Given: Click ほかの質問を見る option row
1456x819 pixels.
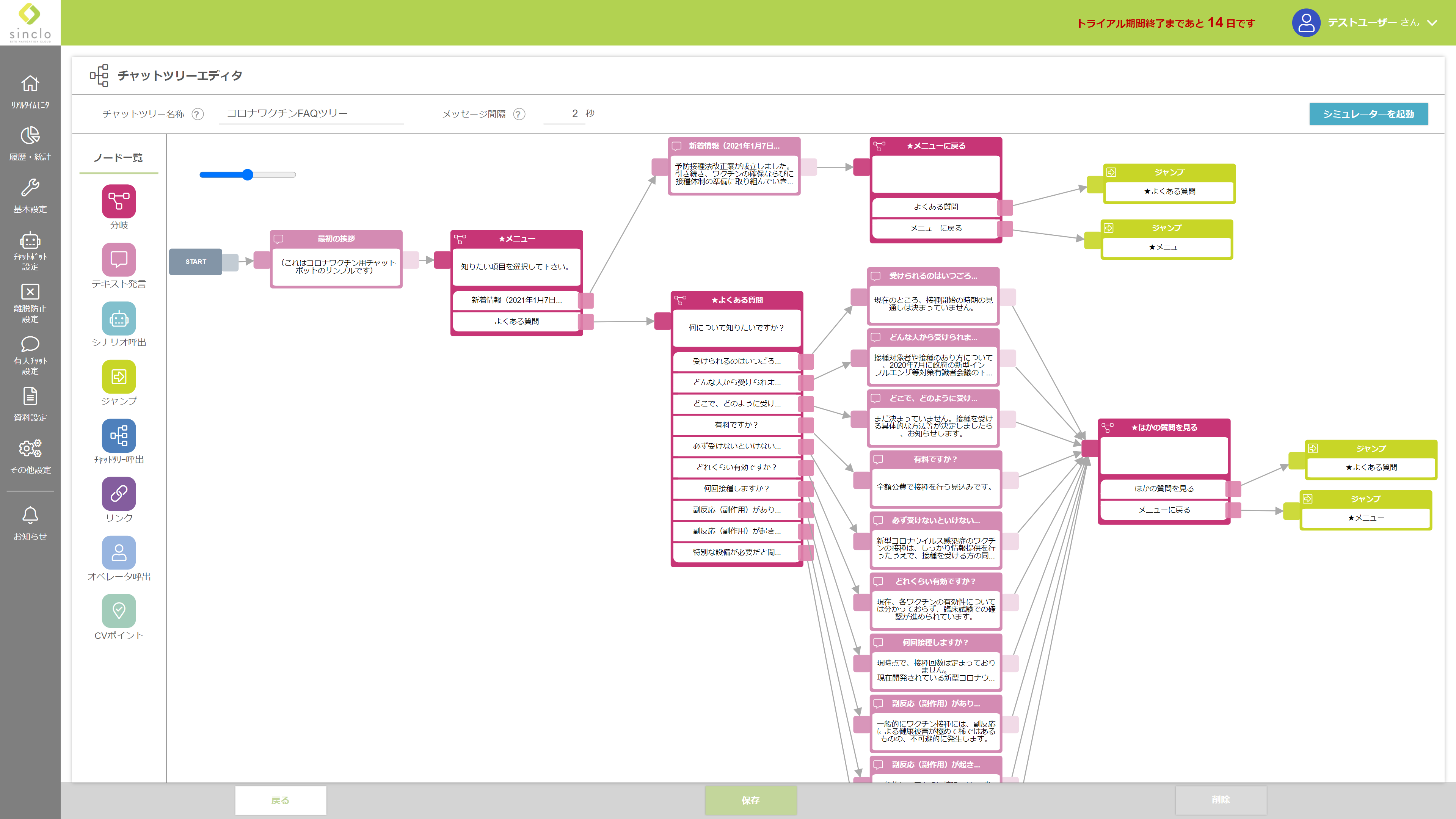Looking at the screenshot, I should [1164, 488].
